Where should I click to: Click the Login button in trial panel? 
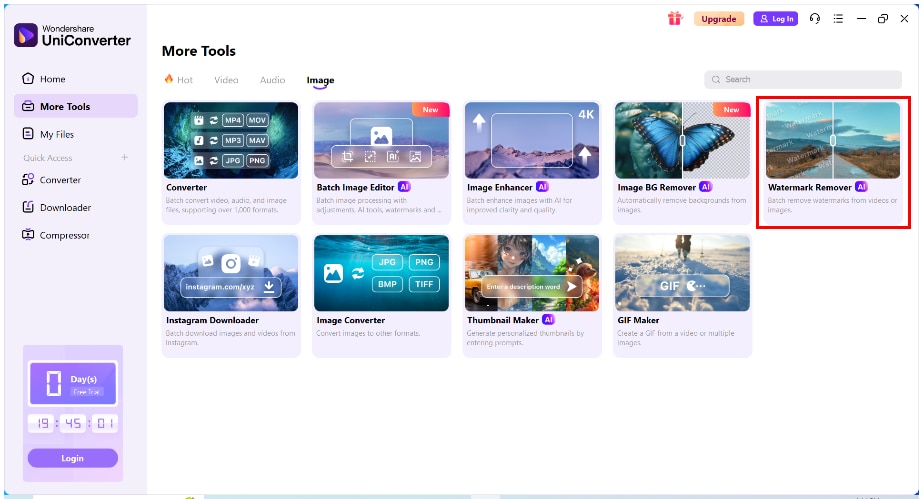click(x=72, y=458)
